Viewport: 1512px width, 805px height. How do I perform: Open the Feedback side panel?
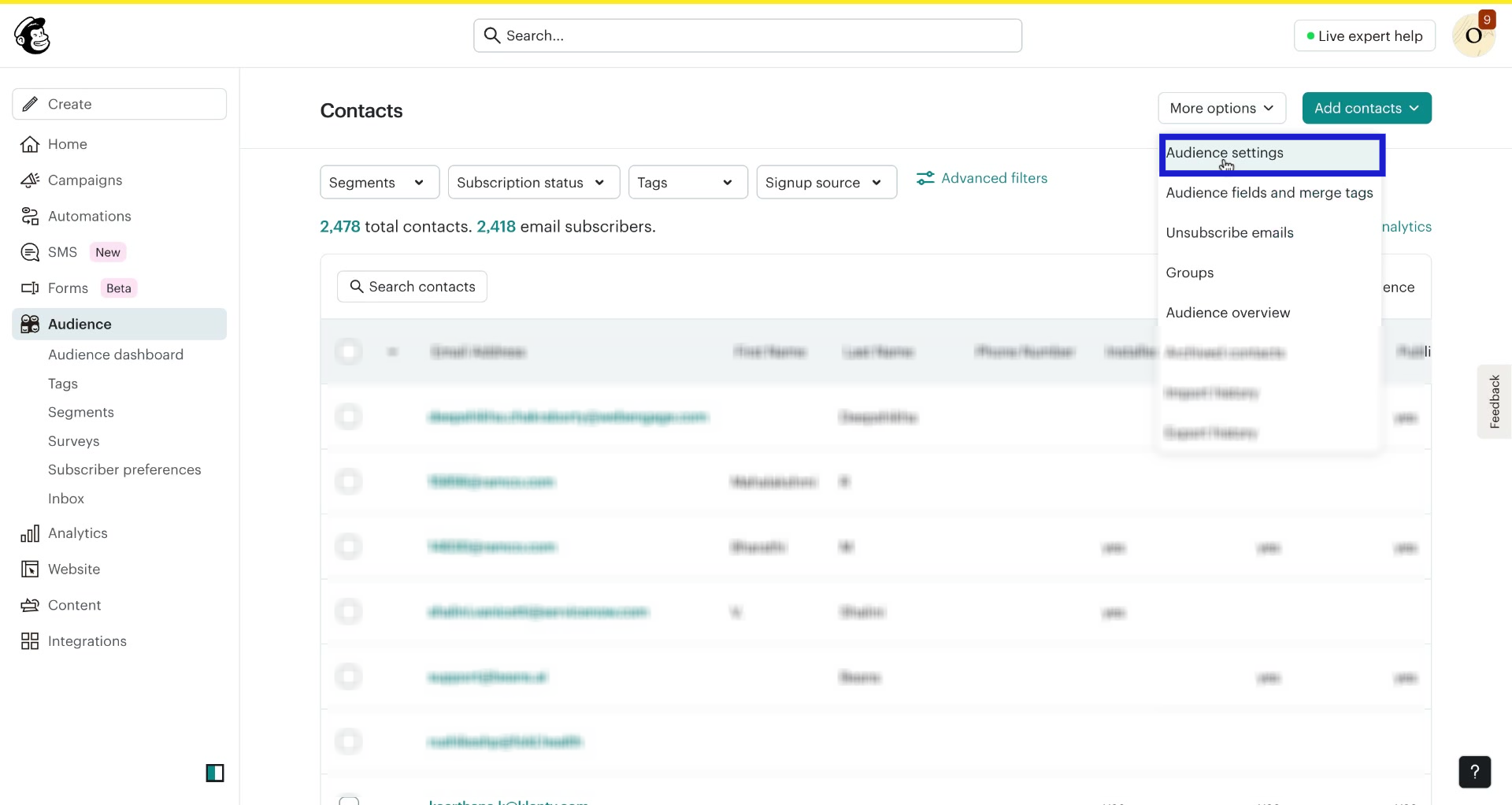point(1495,400)
